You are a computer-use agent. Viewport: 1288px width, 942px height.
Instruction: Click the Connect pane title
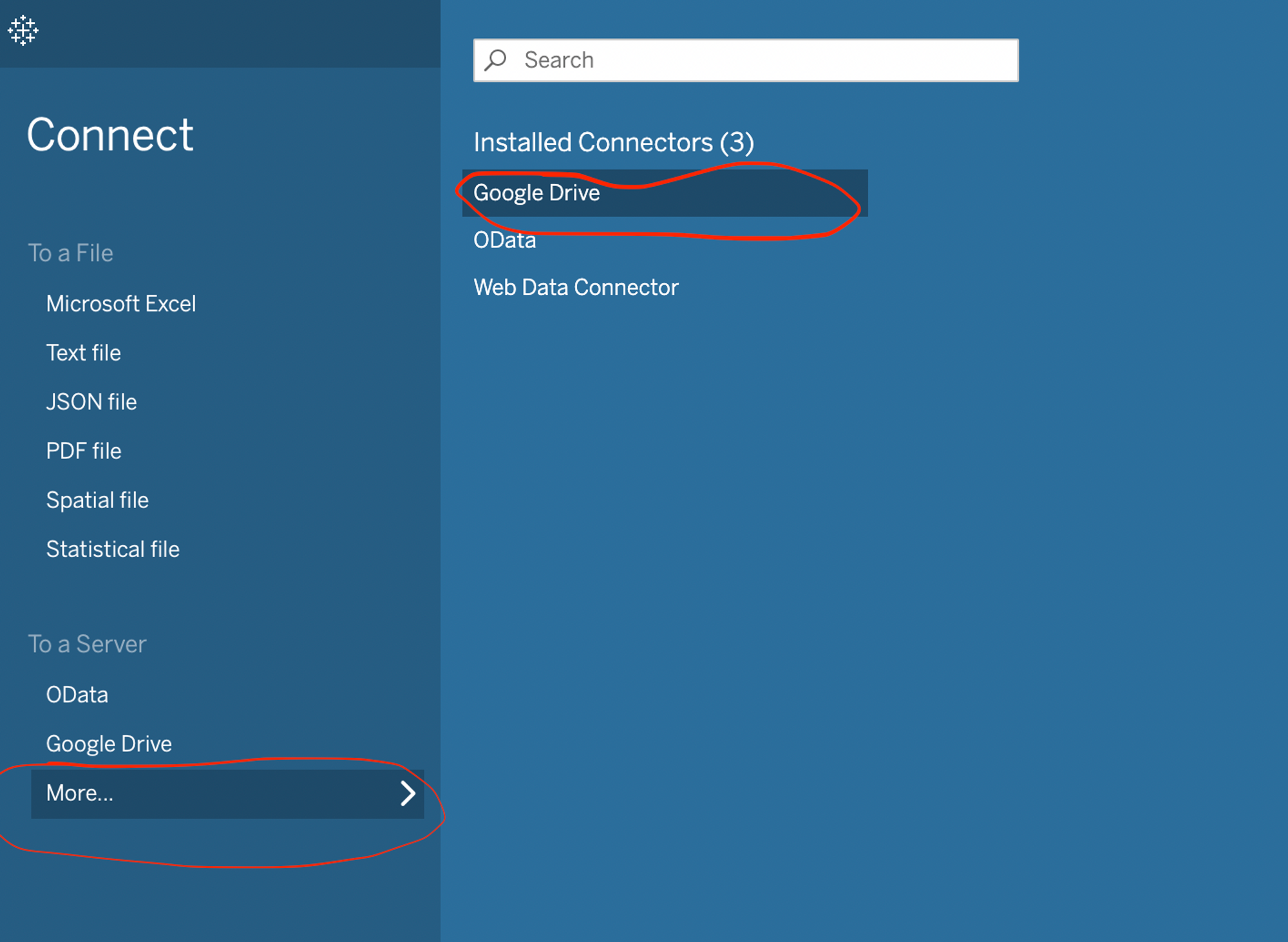[109, 135]
